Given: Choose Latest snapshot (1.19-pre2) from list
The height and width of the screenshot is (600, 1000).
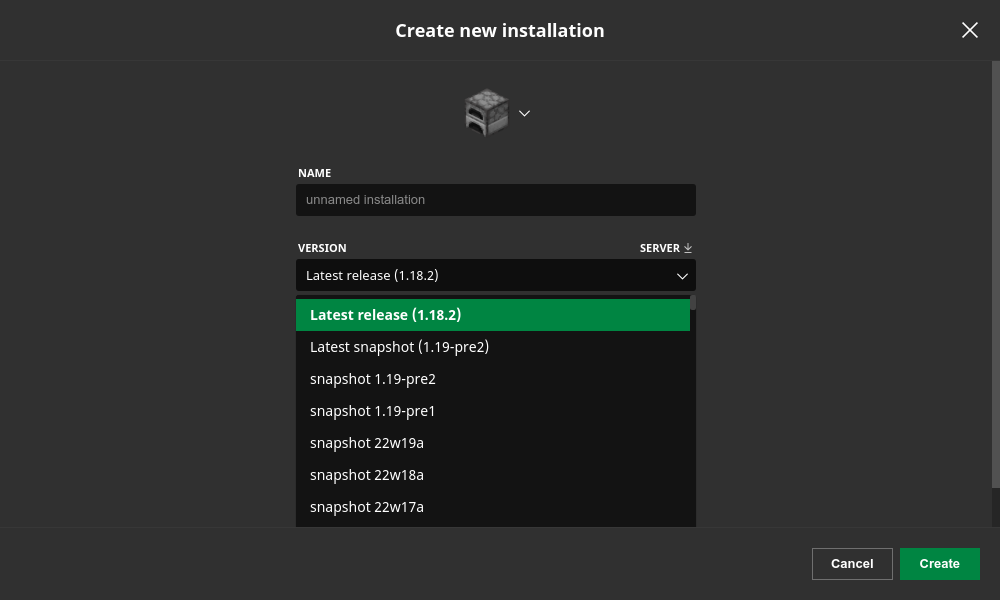Looking at the screenshot, I should 399,347.
